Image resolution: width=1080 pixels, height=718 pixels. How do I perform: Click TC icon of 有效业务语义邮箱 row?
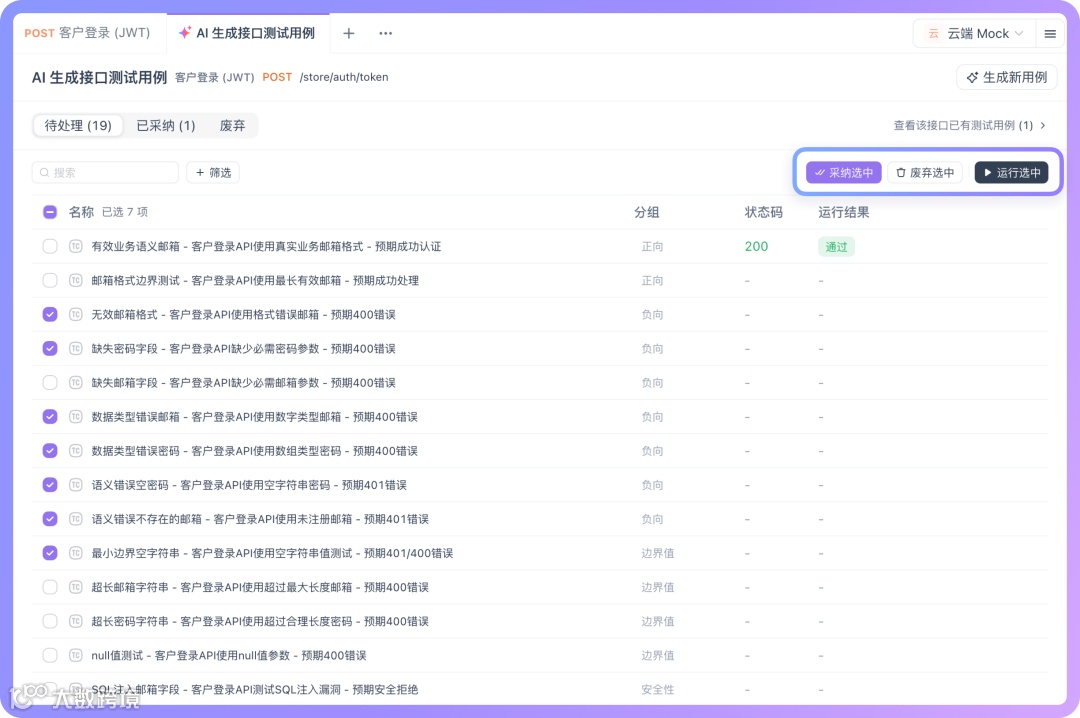point(76,246)
